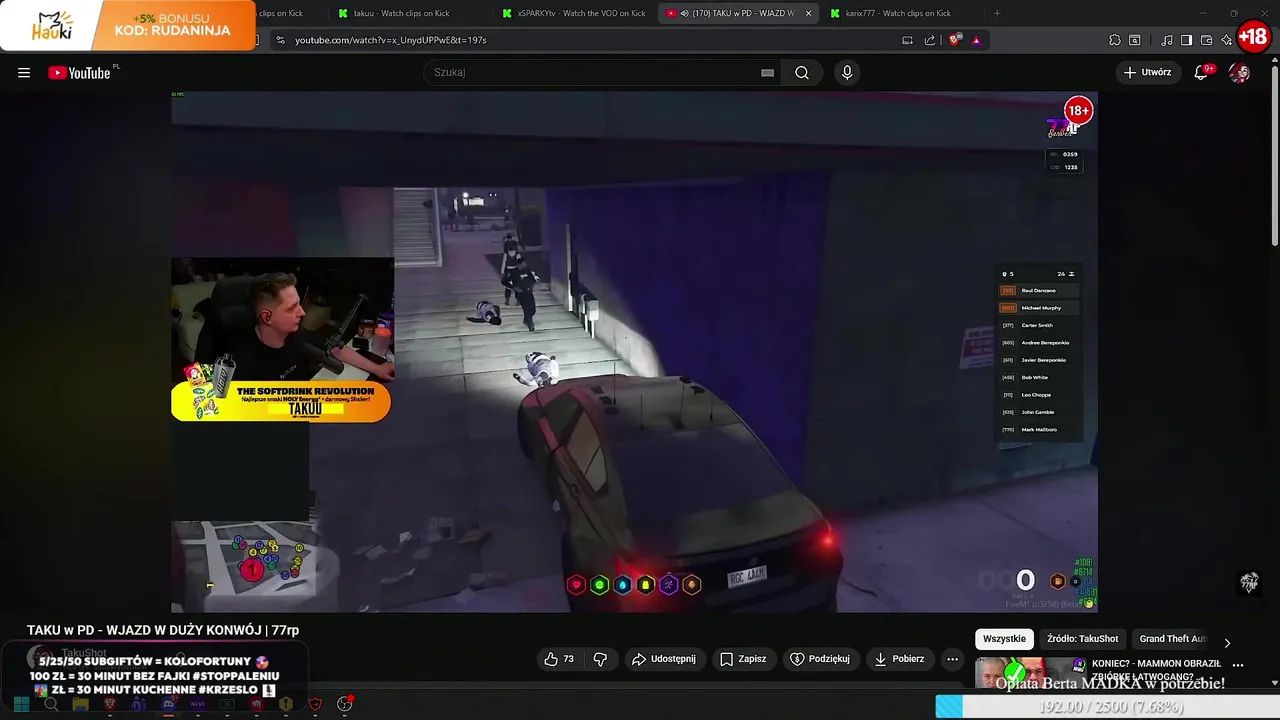Click the Podziękuj thanks button

pyautogui.click(x=820, y=659)
